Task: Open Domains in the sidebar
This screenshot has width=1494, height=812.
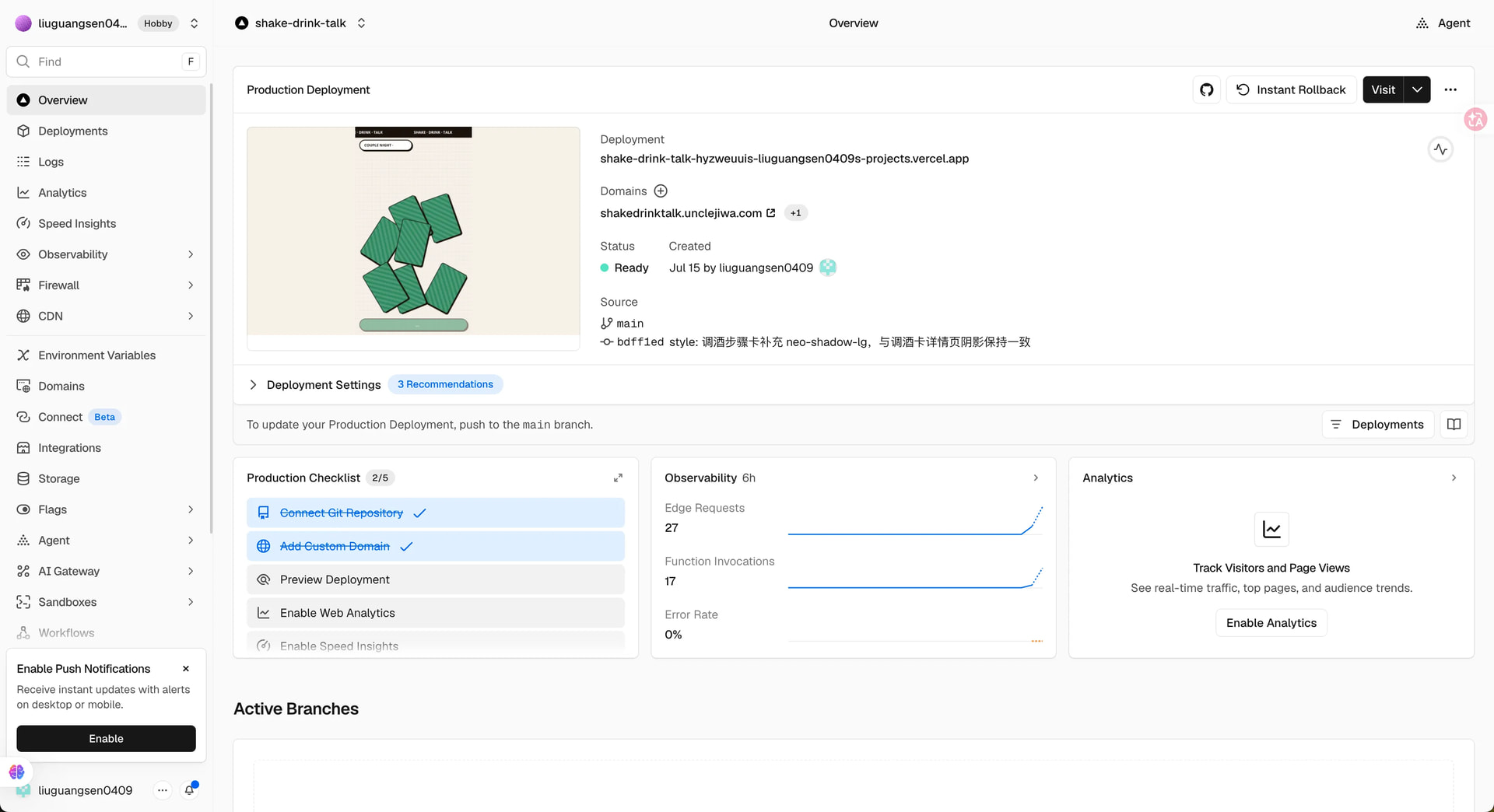Action: (106, 386)
